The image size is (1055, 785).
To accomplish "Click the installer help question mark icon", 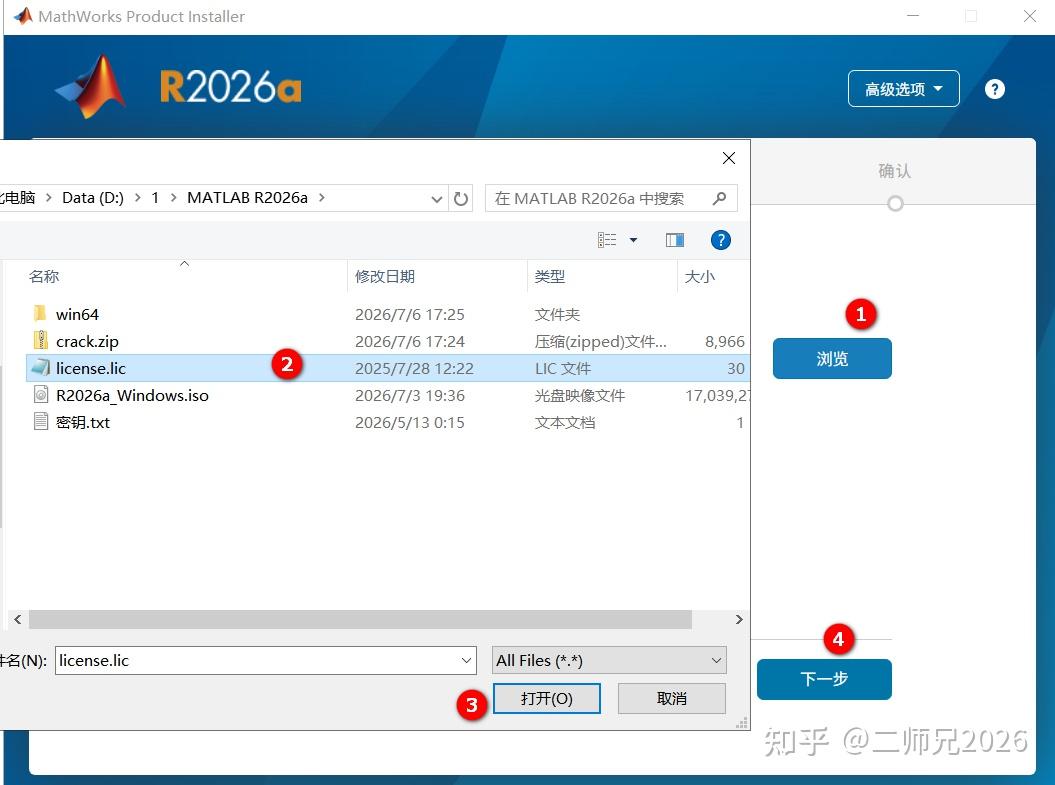I will pos(994,89).
